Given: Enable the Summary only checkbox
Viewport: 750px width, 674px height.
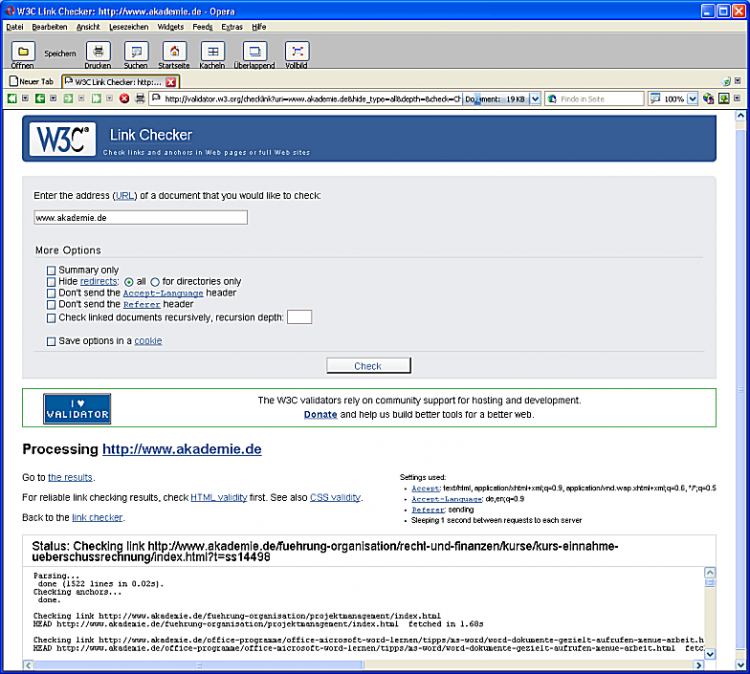Looking at the screenshot, I should pos(51,270).
